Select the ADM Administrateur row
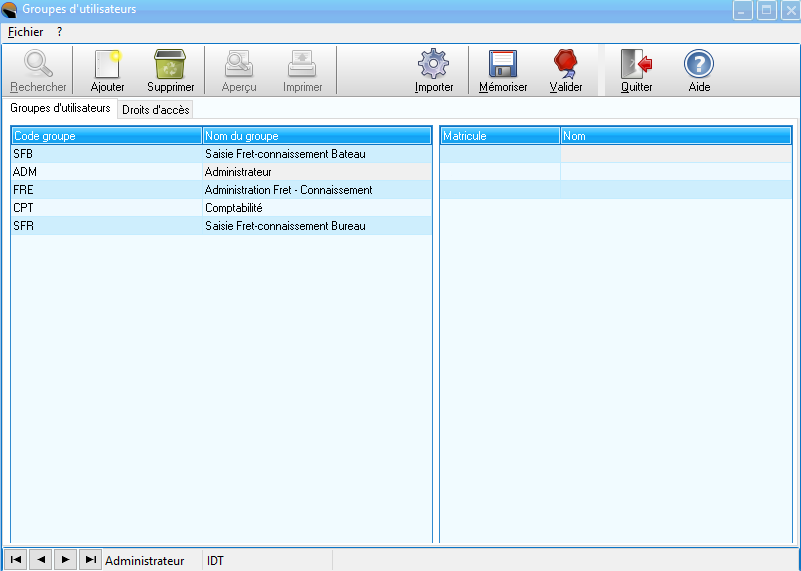 coord(233,172)
